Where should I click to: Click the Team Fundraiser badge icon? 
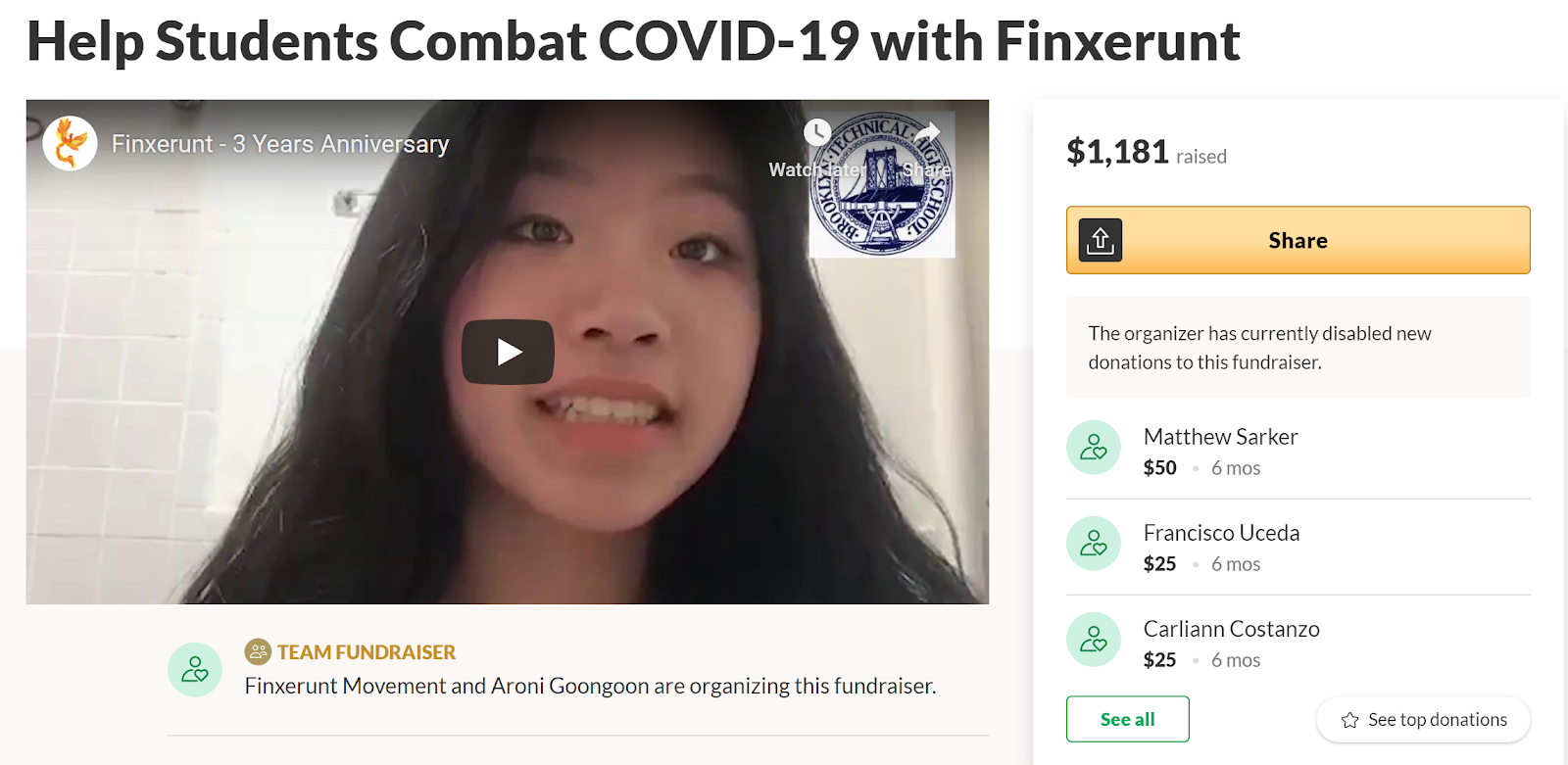tap(258, 651)
